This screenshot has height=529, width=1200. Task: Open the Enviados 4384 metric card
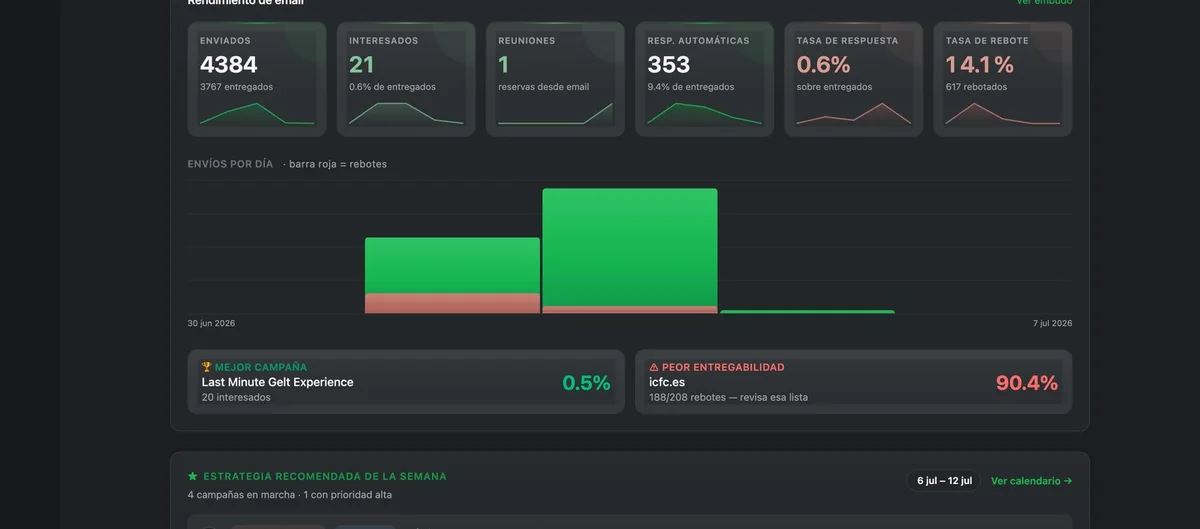[255, 79]
